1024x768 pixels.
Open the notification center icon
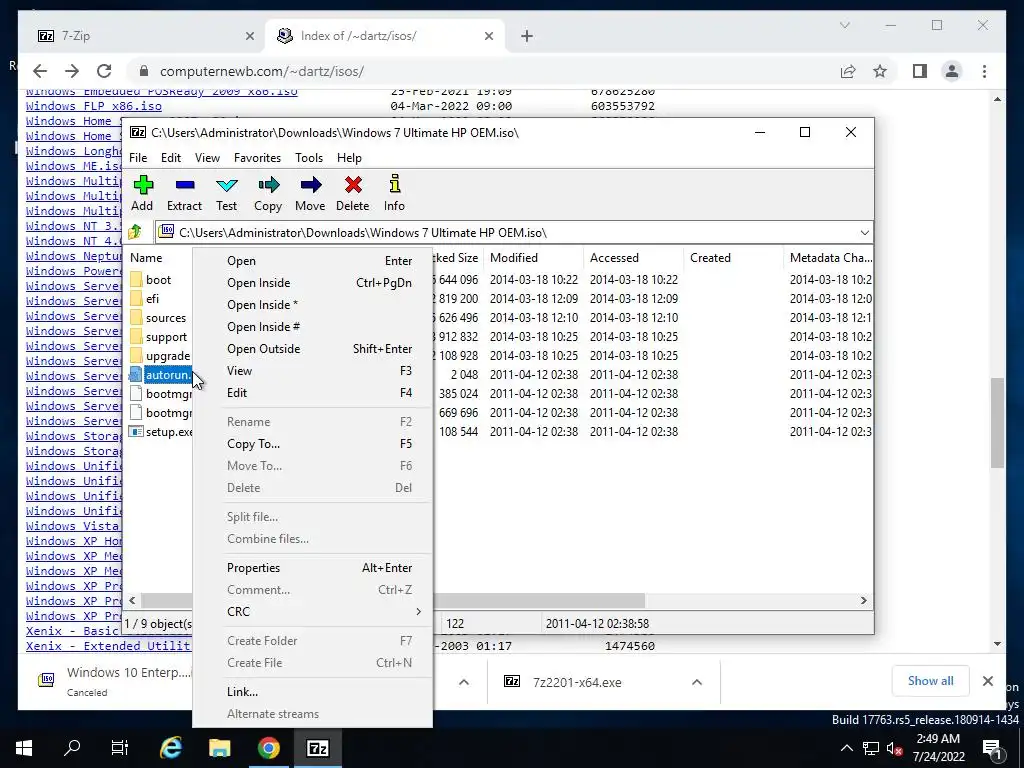pos(992,748)
